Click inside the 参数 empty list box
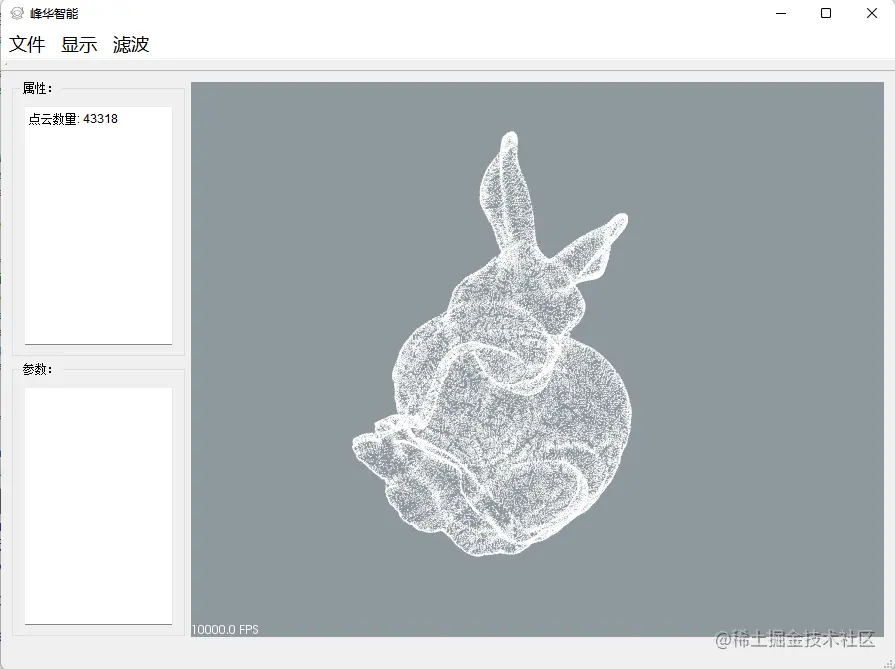This screenshot has height=669, width=895. pos(98,506)
